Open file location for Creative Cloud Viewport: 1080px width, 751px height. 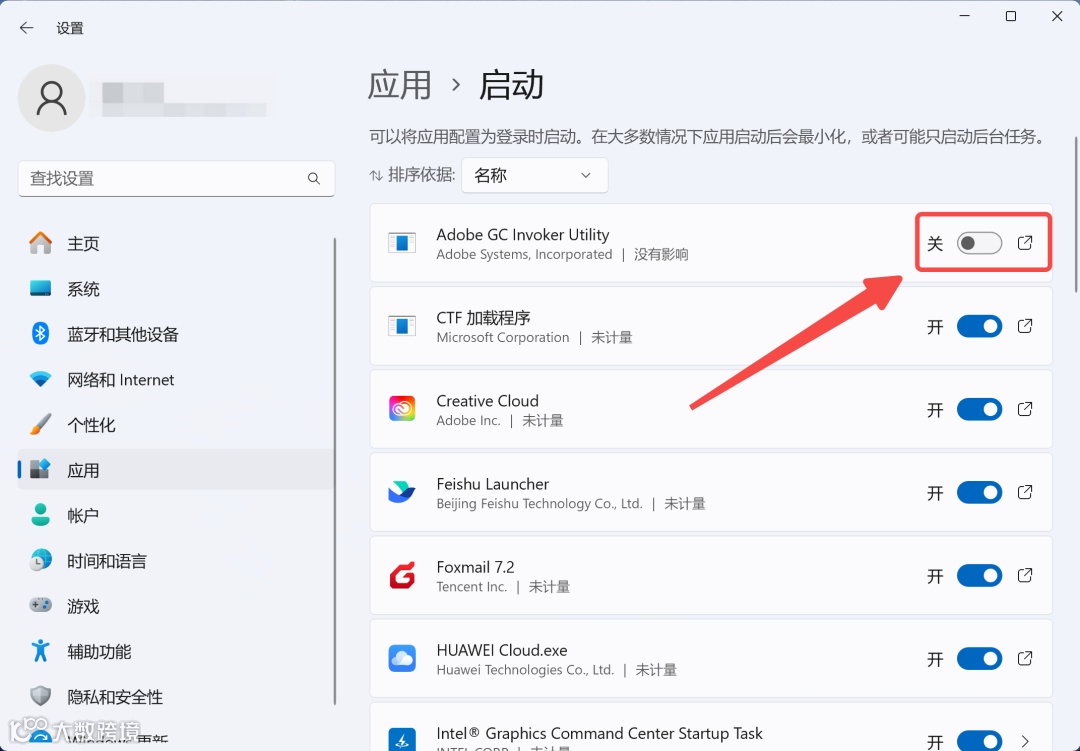(1025, 409)
